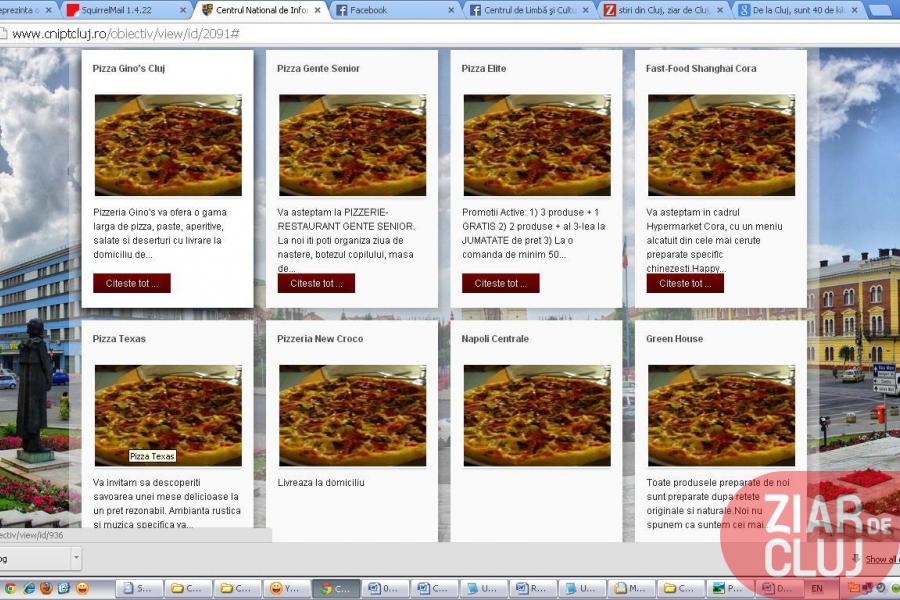
Task: Open the picture taskbar button labeled P...
Action: (731, 589)
